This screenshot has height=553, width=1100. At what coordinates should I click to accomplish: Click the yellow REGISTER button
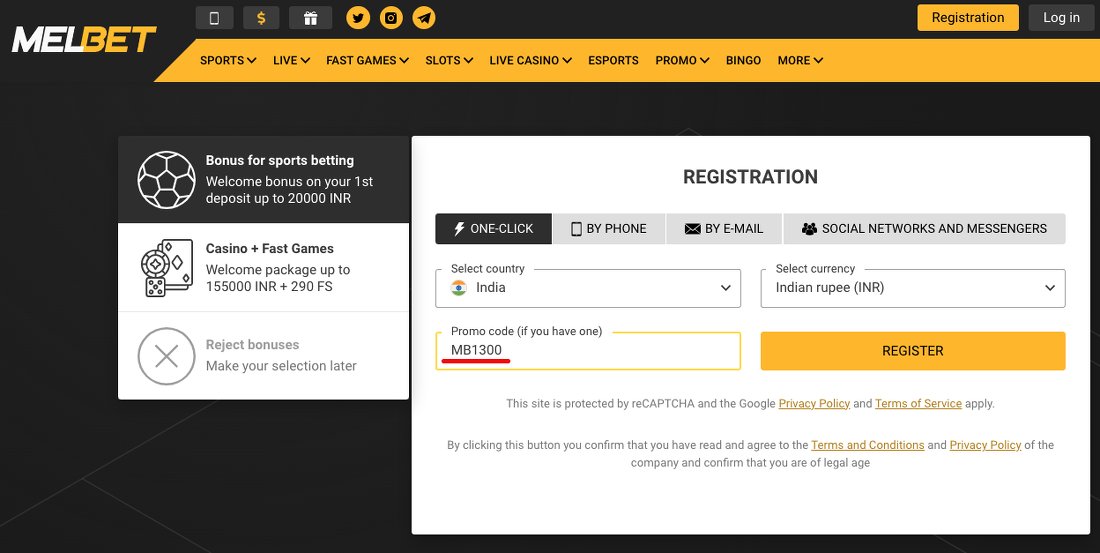click(x=913, y=351)
